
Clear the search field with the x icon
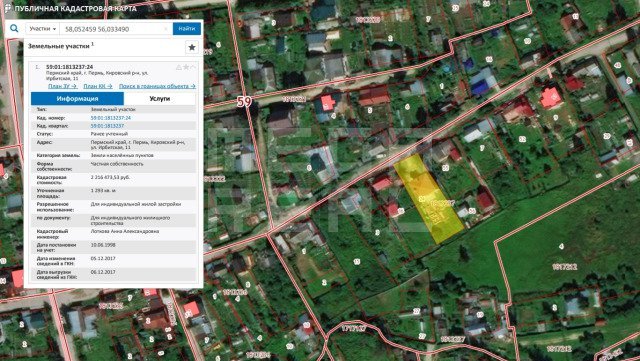166,29
